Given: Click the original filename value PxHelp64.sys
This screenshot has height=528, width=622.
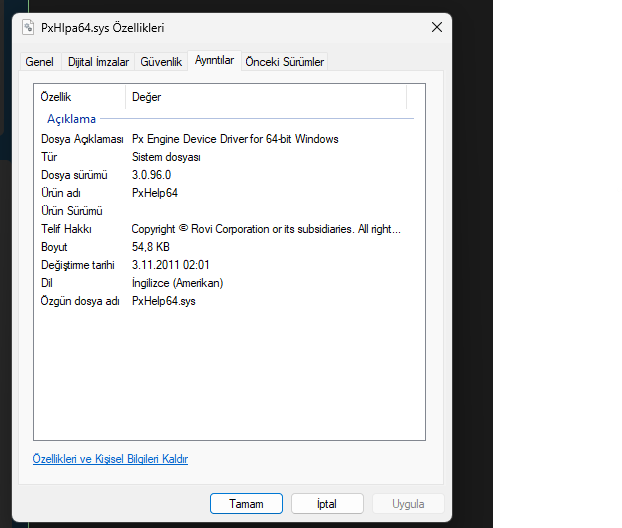Looking at the screenshot, I should pyautogui.click(x=164, y=301).
